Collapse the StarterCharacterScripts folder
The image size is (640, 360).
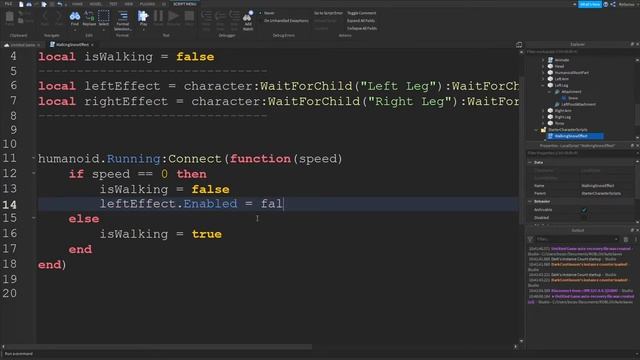point(537,130)
